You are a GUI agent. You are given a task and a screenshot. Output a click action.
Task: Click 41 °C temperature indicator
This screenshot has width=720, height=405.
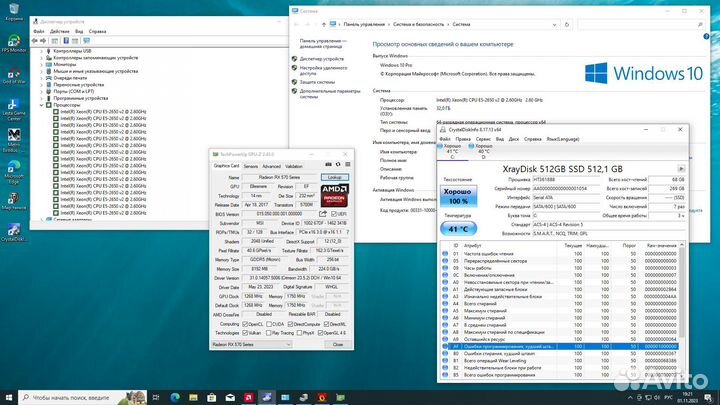pyautogui.click(x=458, y=229)
